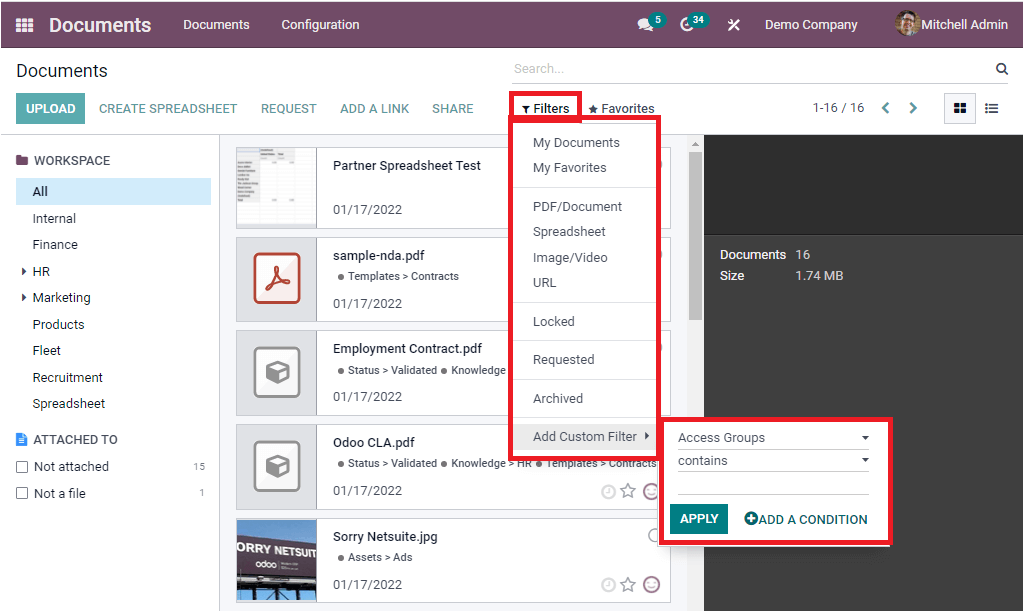Screen dimensions: 1024x612
Task: Star the Sorry Netsuite.jpg document
Action: click(x=628, y=585)
